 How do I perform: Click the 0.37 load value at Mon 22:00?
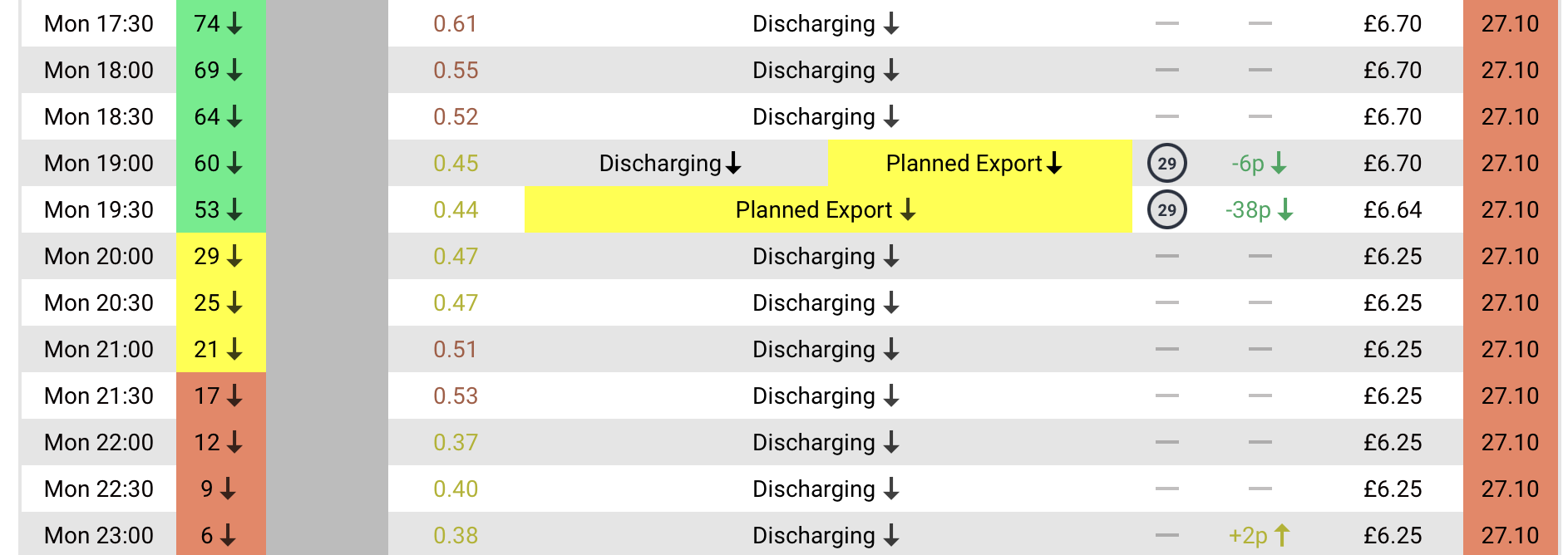456,442
